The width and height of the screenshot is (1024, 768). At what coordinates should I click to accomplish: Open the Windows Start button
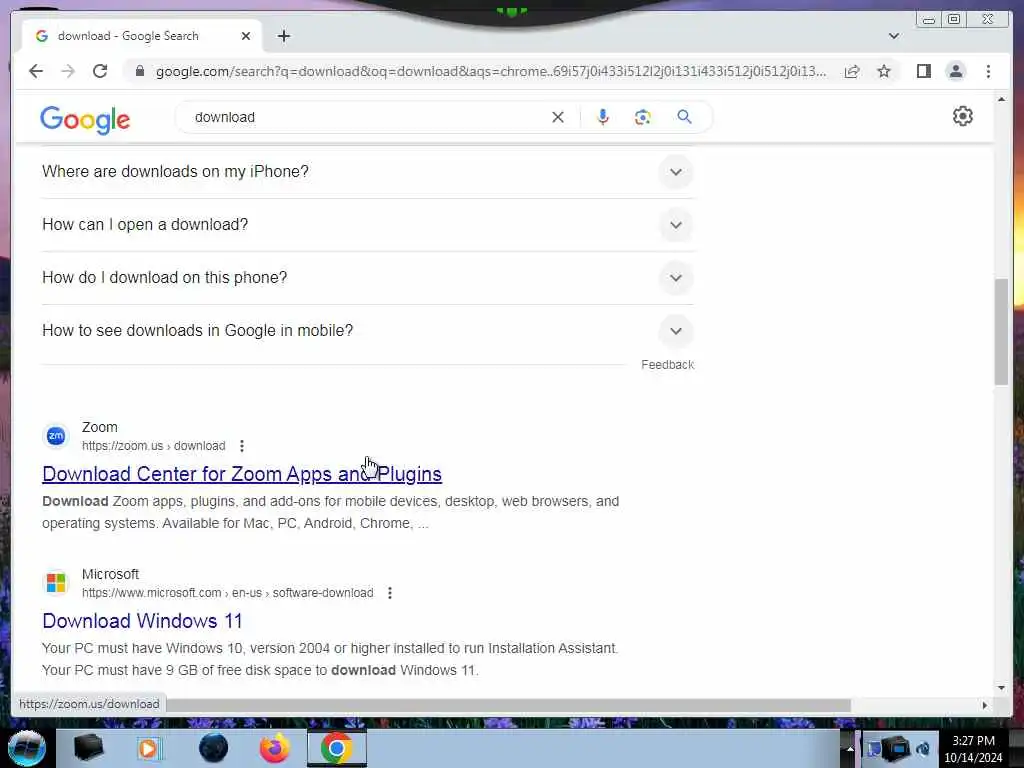(27, 748)
